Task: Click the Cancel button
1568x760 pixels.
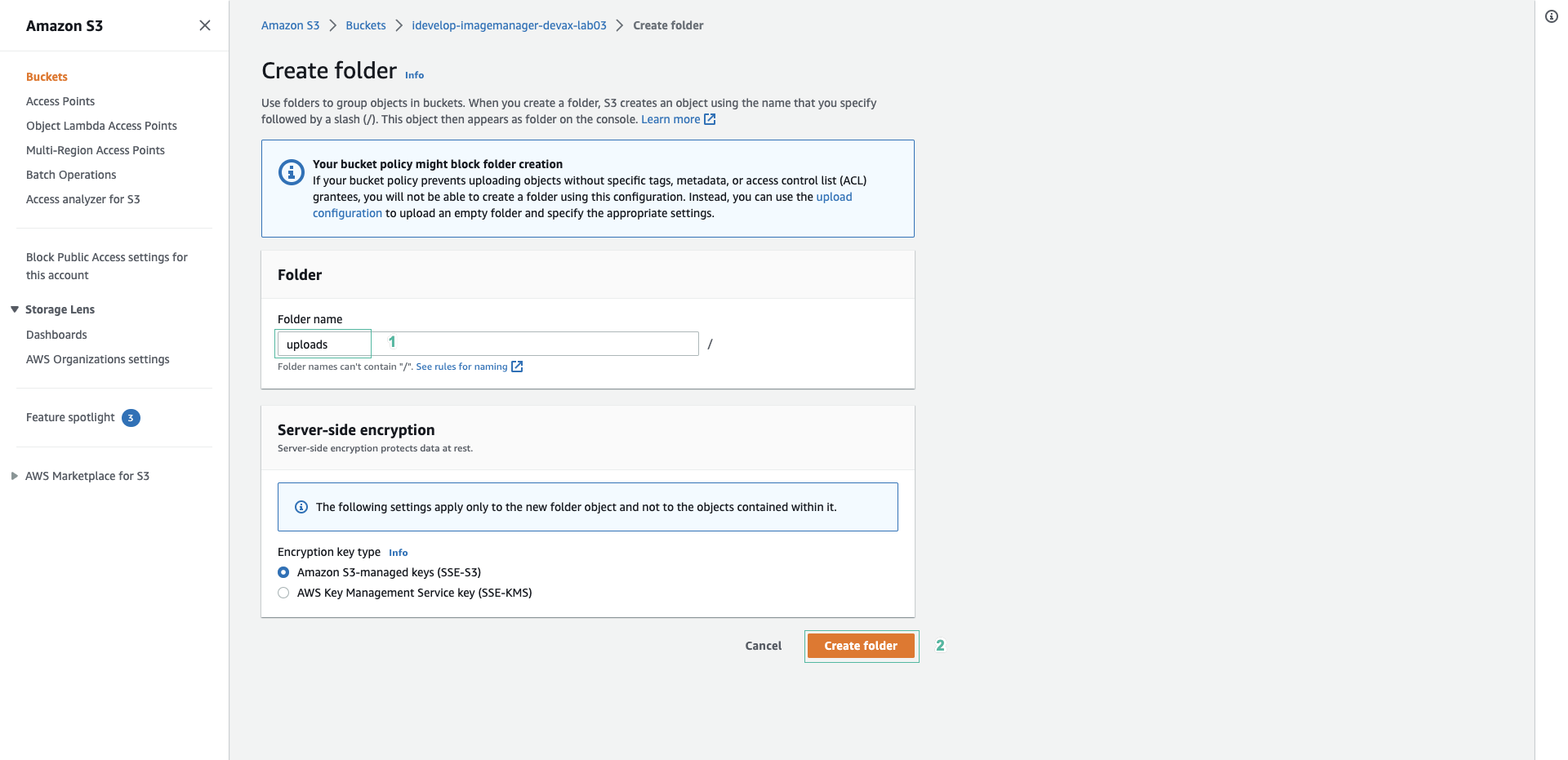Action: (764, 646)
